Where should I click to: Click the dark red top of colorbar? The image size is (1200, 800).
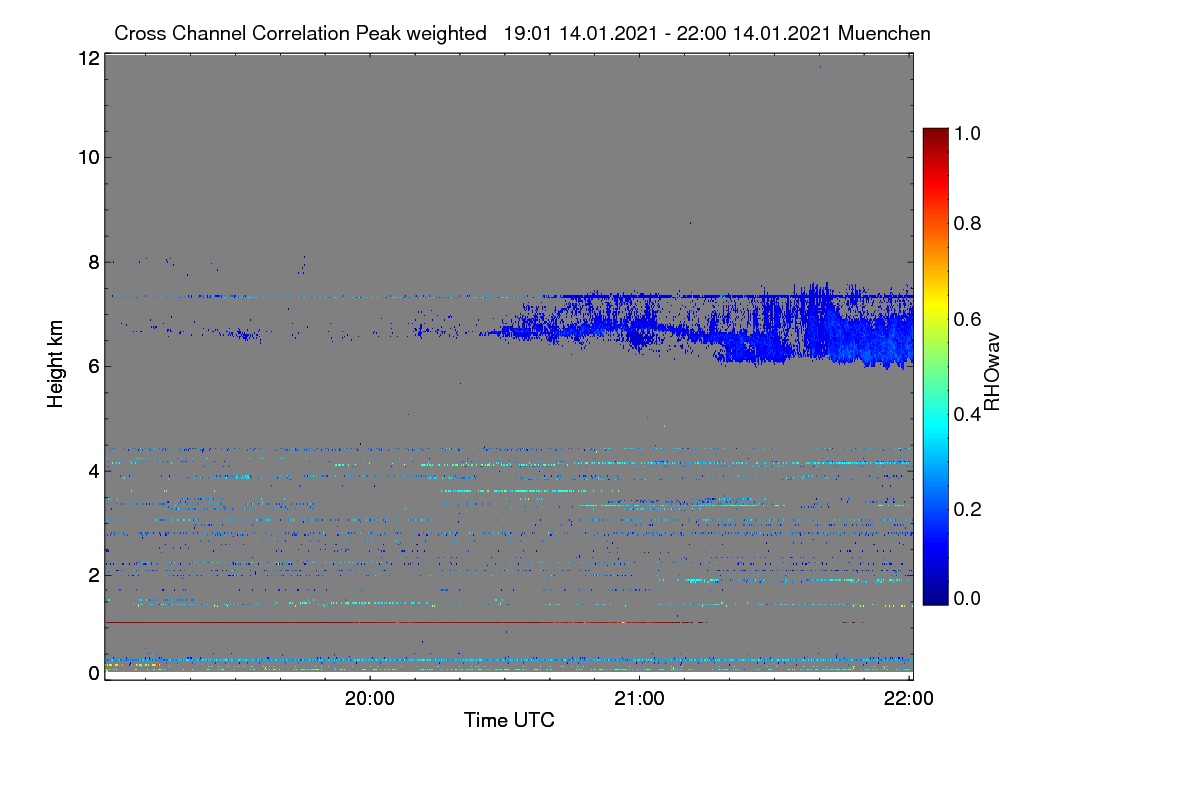(934, 134)
